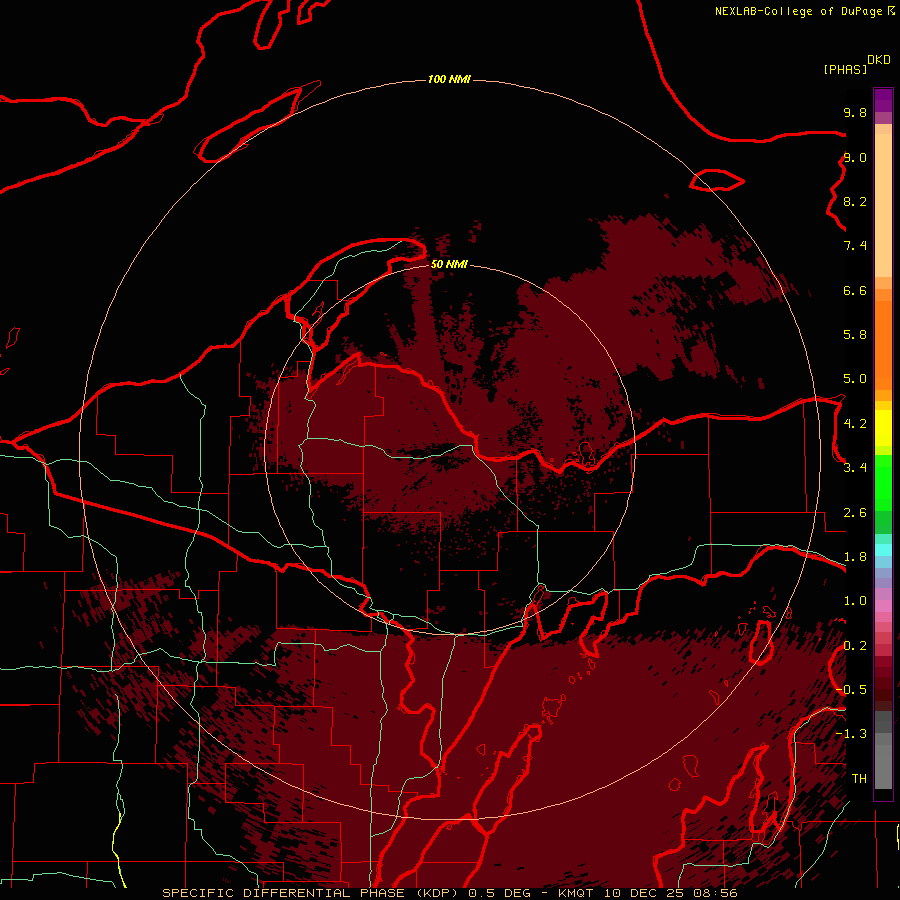Click the 2.6 scale value

pos(855,513)
